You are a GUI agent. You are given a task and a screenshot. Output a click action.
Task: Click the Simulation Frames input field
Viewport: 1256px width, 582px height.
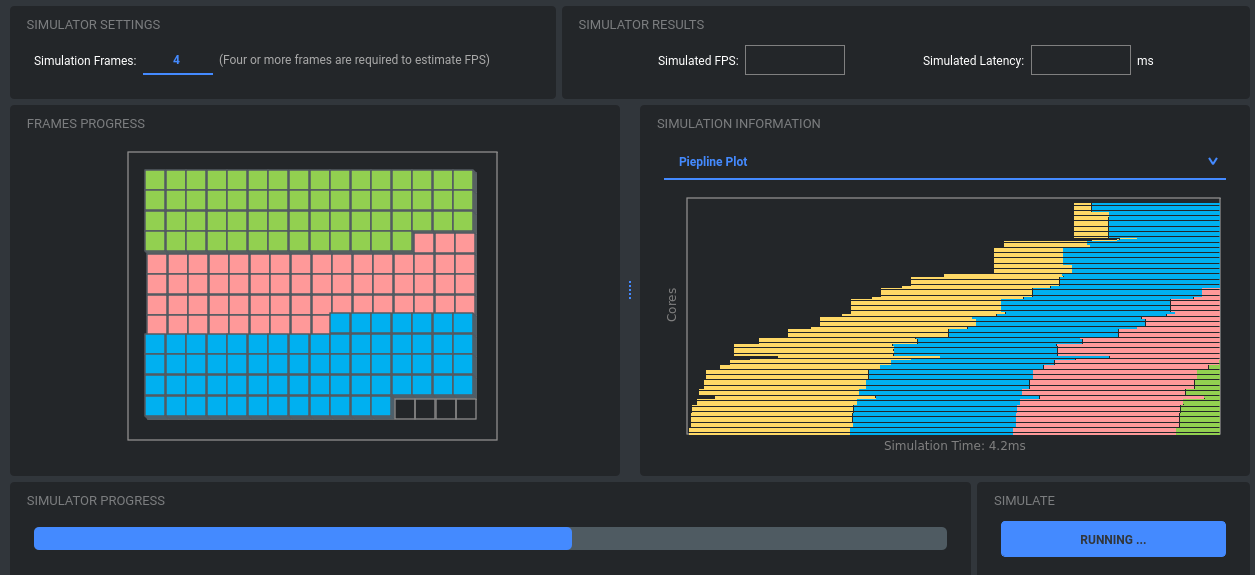point(177,61)
